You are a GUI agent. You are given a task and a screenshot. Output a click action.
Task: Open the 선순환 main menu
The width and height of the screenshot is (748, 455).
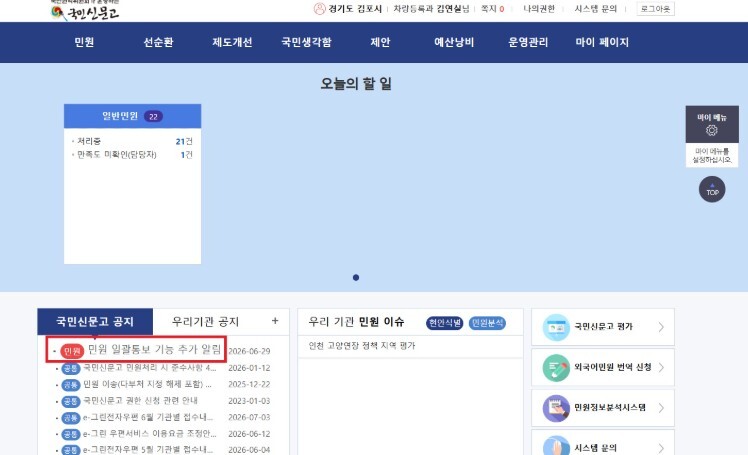(x=158, y=42)
